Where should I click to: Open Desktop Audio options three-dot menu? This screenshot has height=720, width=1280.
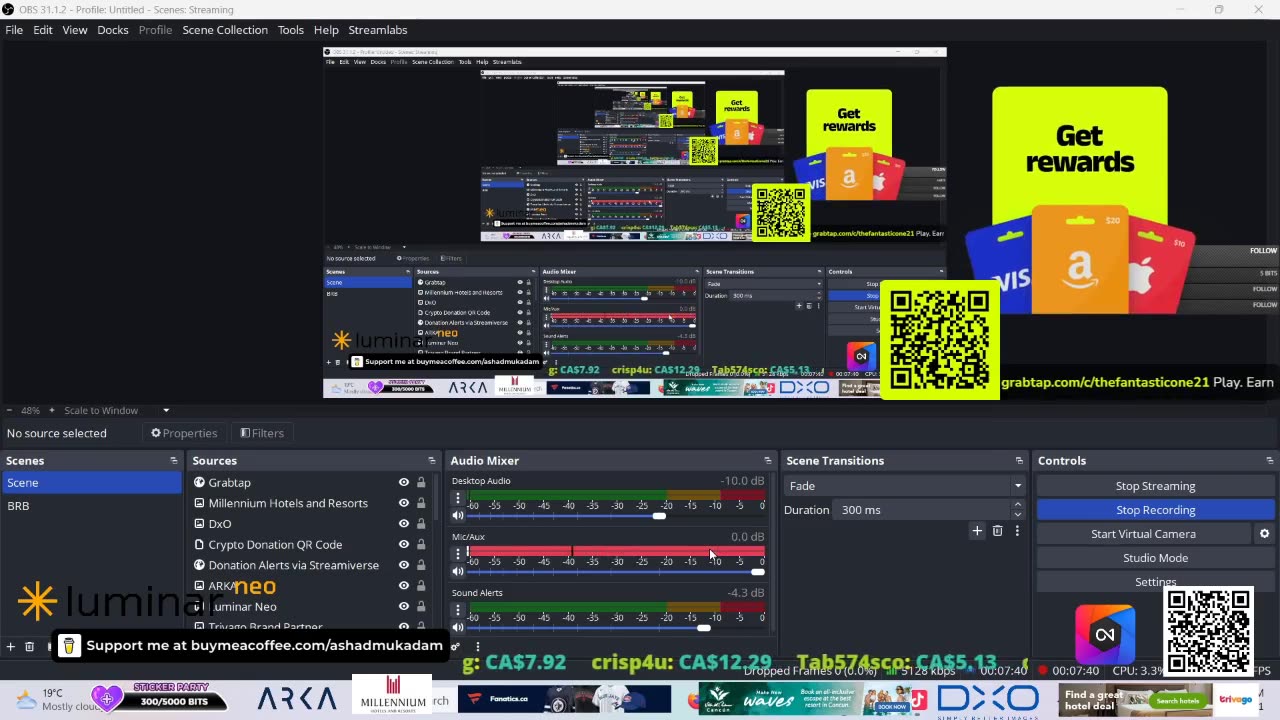coord(458,497)
